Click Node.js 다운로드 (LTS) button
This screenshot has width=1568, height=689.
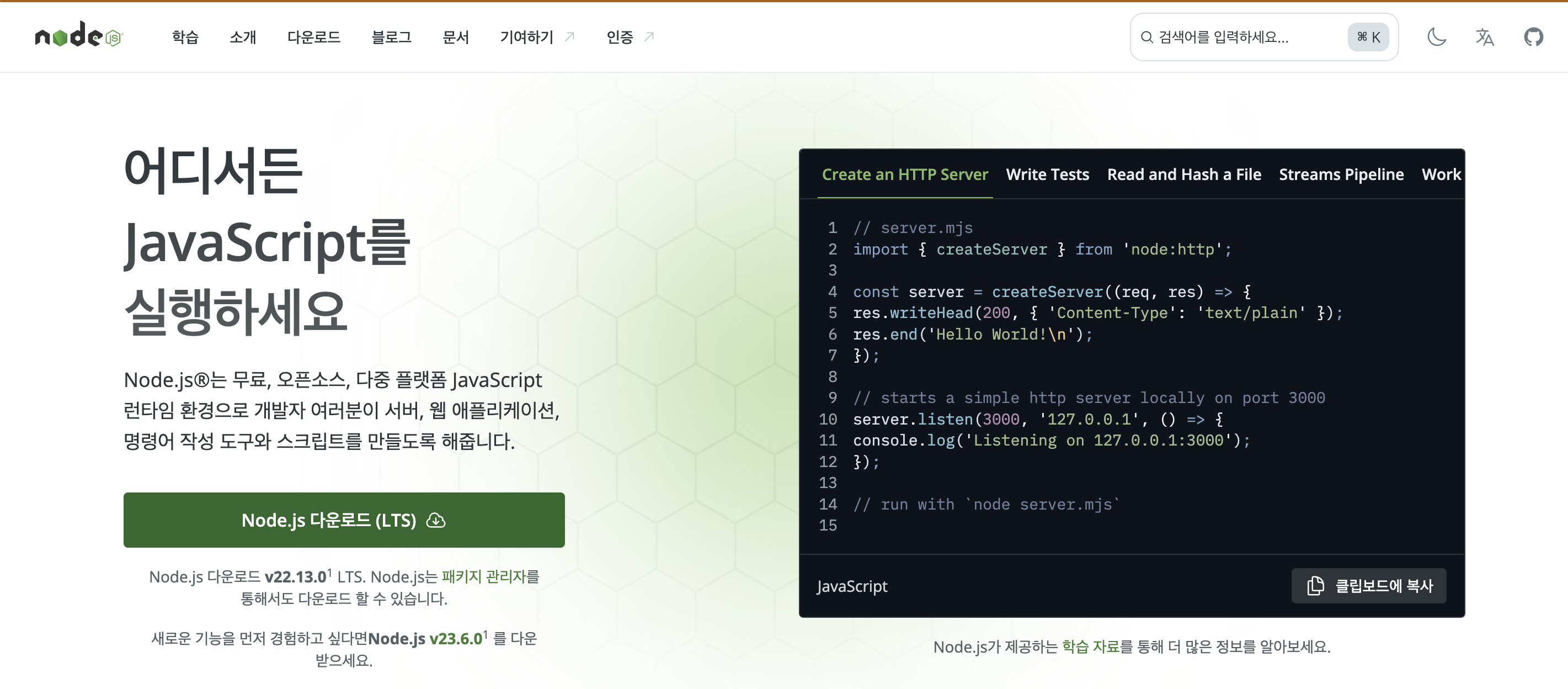click(x=329, y=520)
